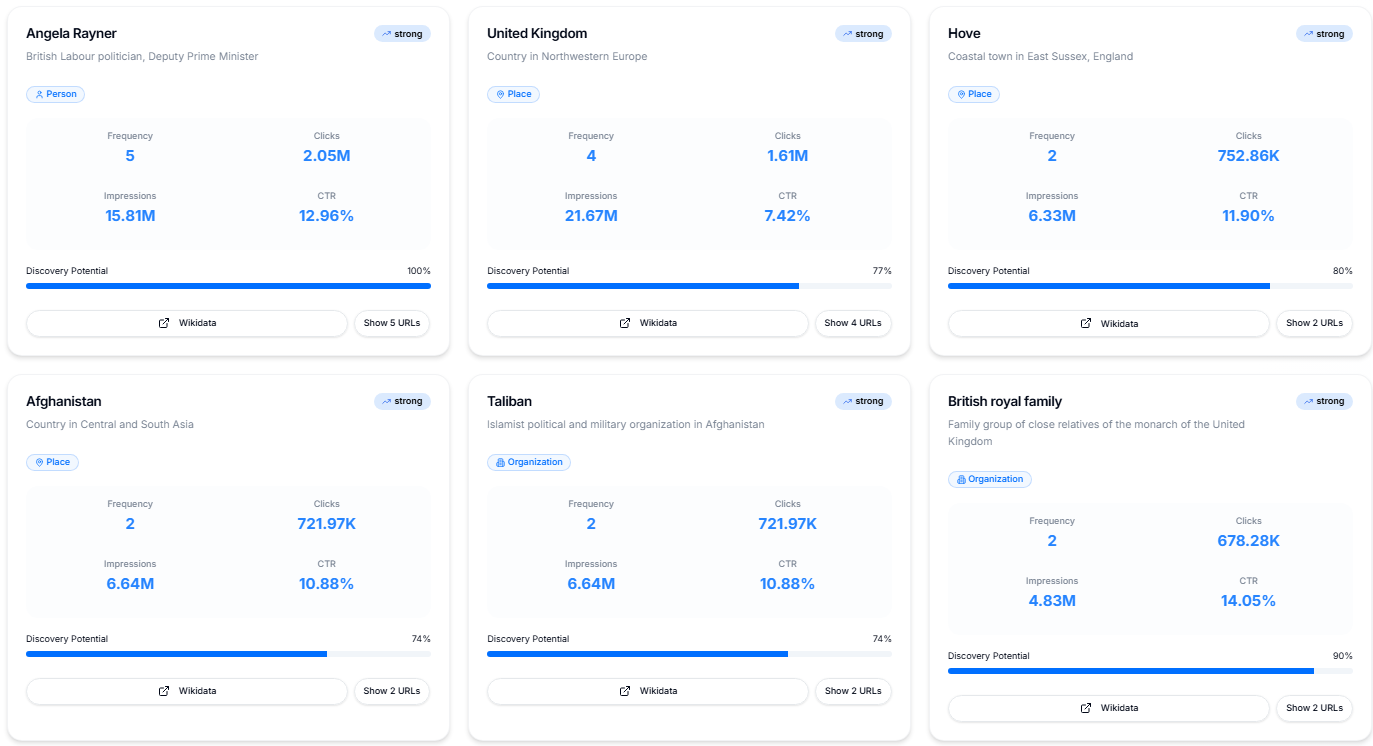
Task: Click the Place badge icon on the United Kingdom card
Action: 499,94
